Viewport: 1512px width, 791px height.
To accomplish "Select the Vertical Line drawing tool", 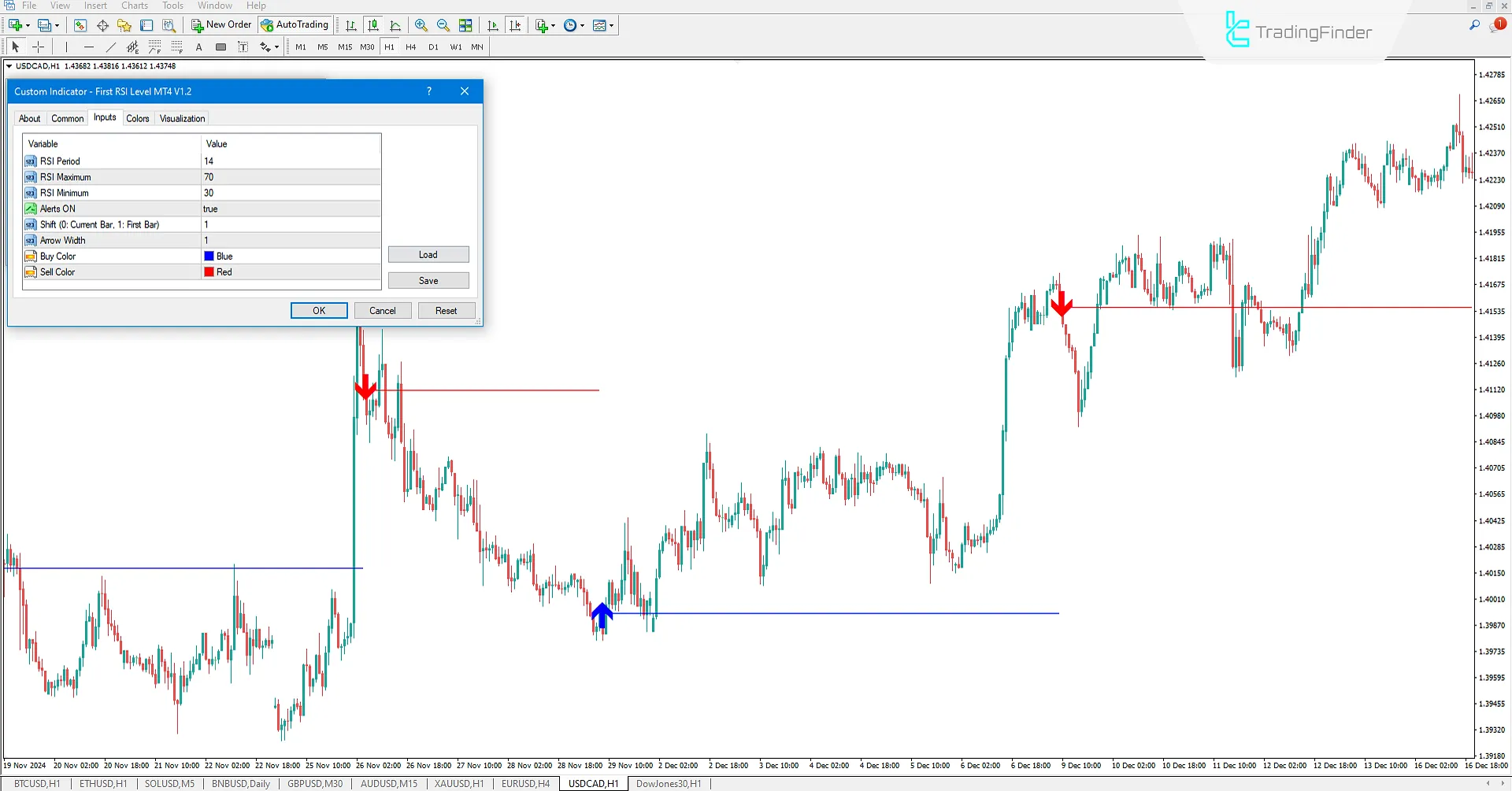I will (65, 46).
